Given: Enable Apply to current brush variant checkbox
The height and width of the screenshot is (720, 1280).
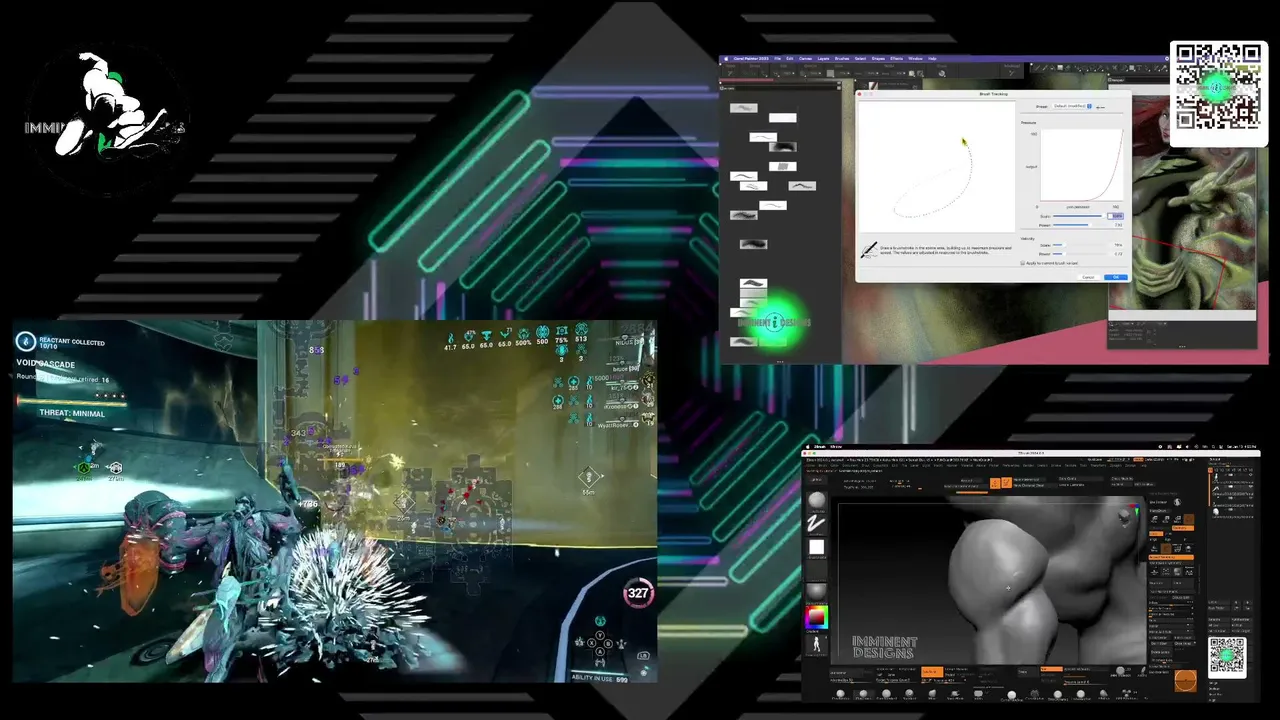Looking at the screenshot, I should point(1022,264).
